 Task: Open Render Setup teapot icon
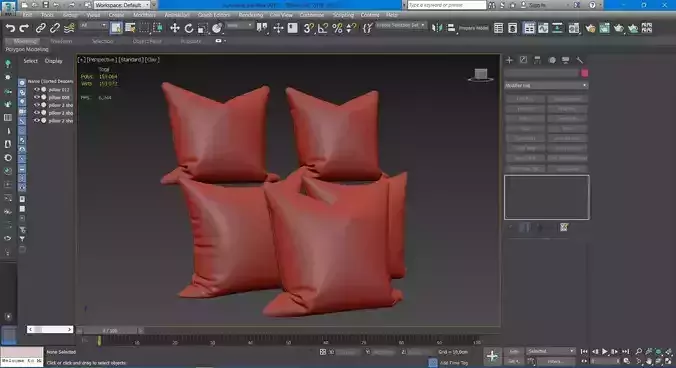coord(590,28)
